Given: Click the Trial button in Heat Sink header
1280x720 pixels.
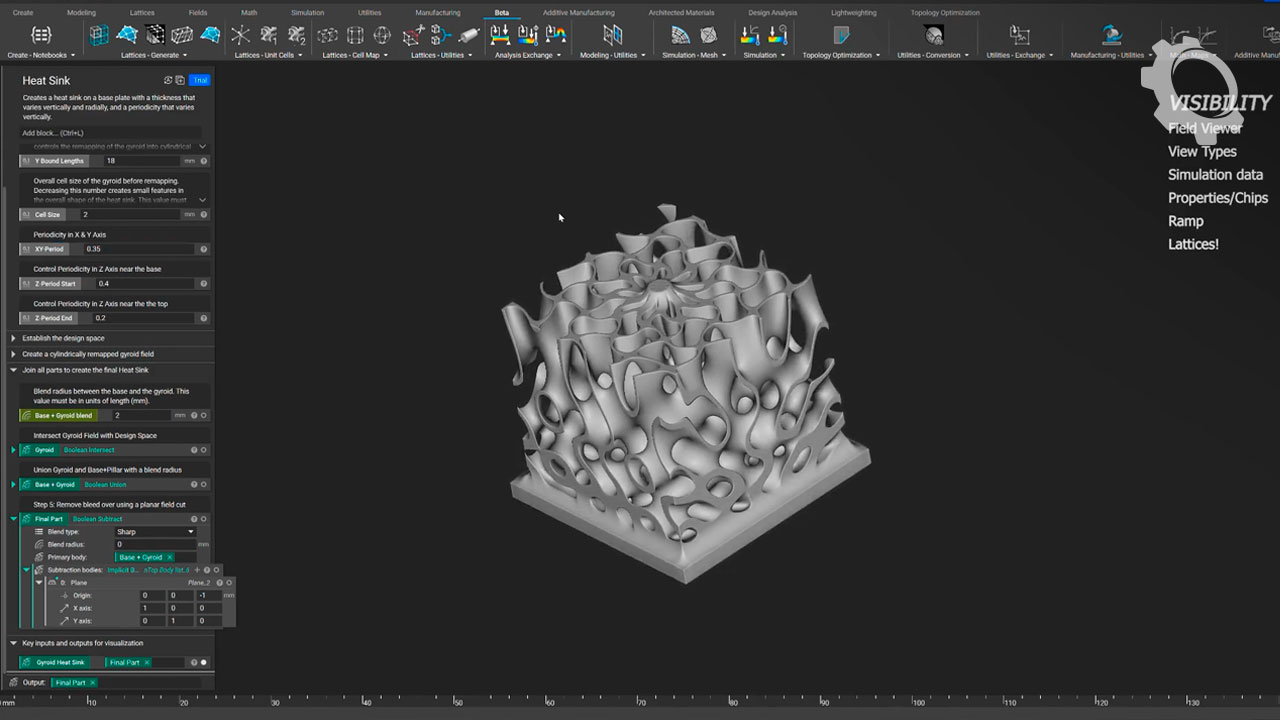Looking at the screenshot, I should pos(199,80).
